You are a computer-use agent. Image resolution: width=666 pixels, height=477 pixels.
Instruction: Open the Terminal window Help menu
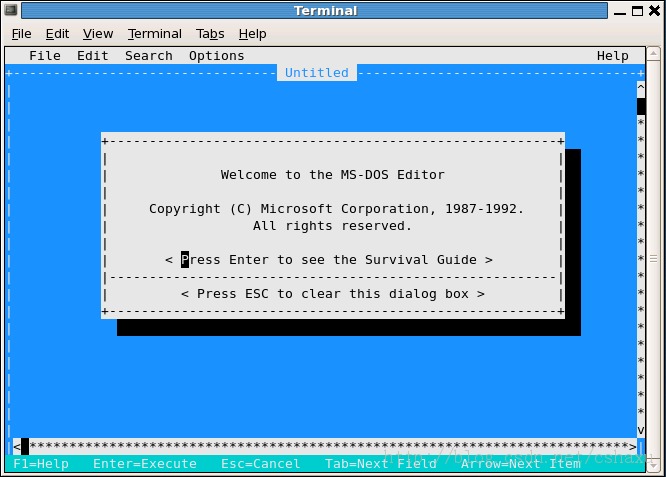pos(252,34)
